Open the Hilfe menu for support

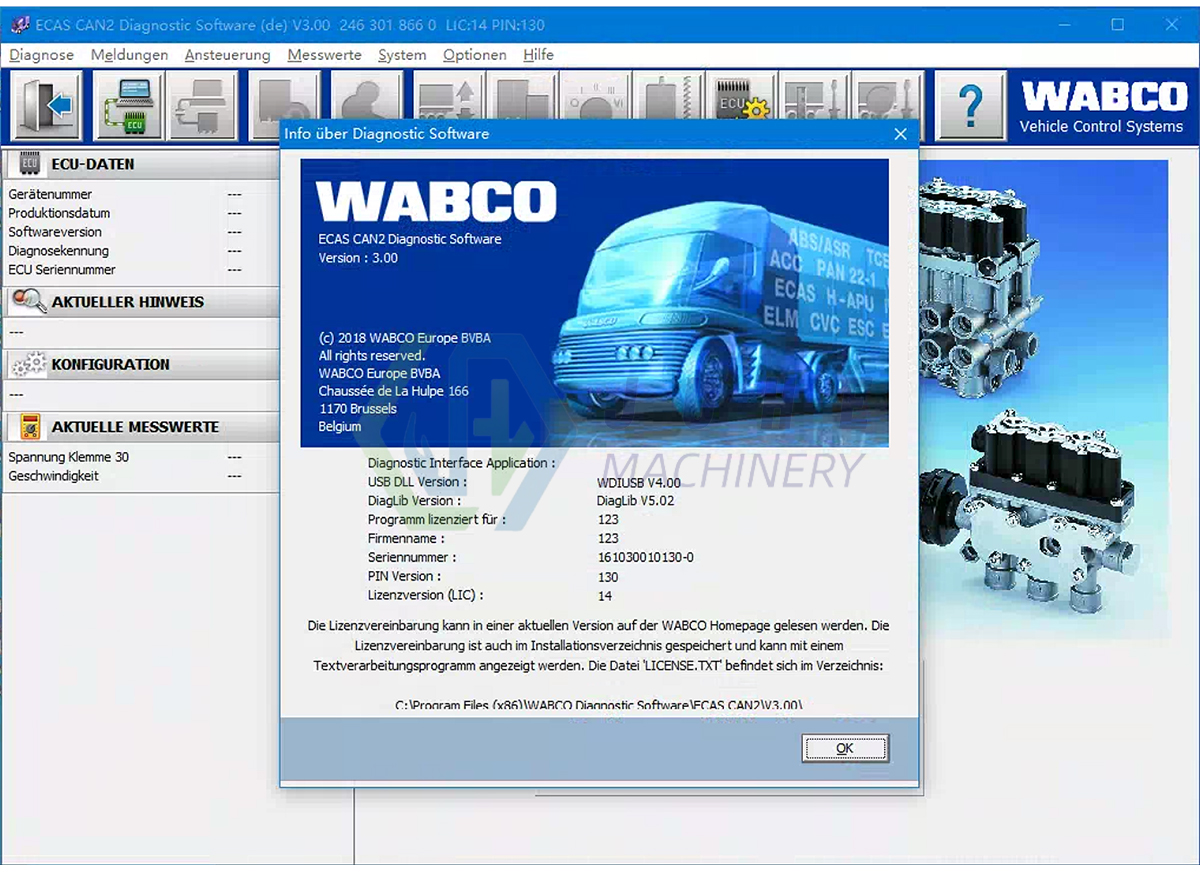point(538,55)
